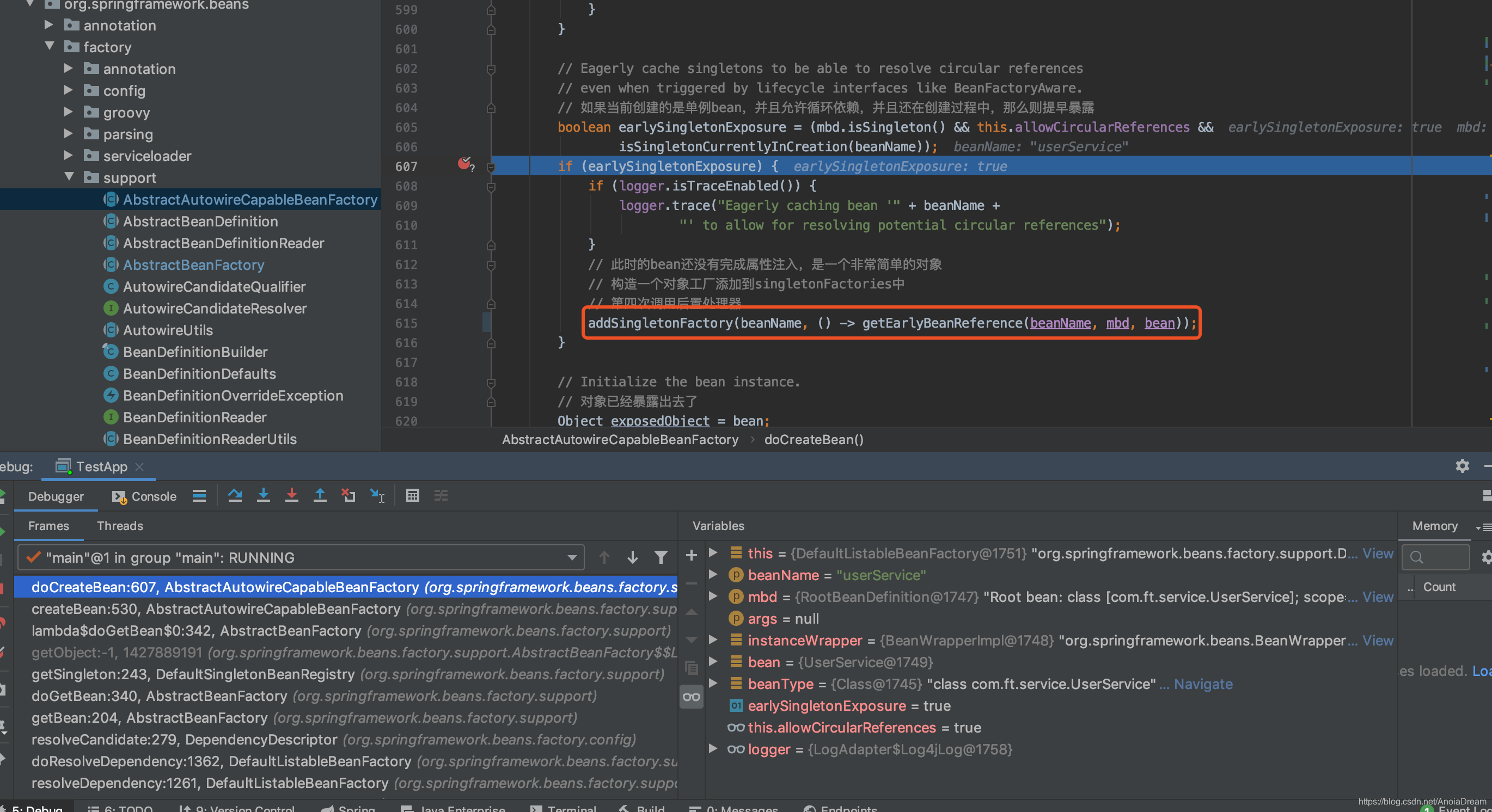This screenshot has height=812, width=1492.
Task: Click doCreateBean() in the breadcrumb
Action: [x=814, y=439]
